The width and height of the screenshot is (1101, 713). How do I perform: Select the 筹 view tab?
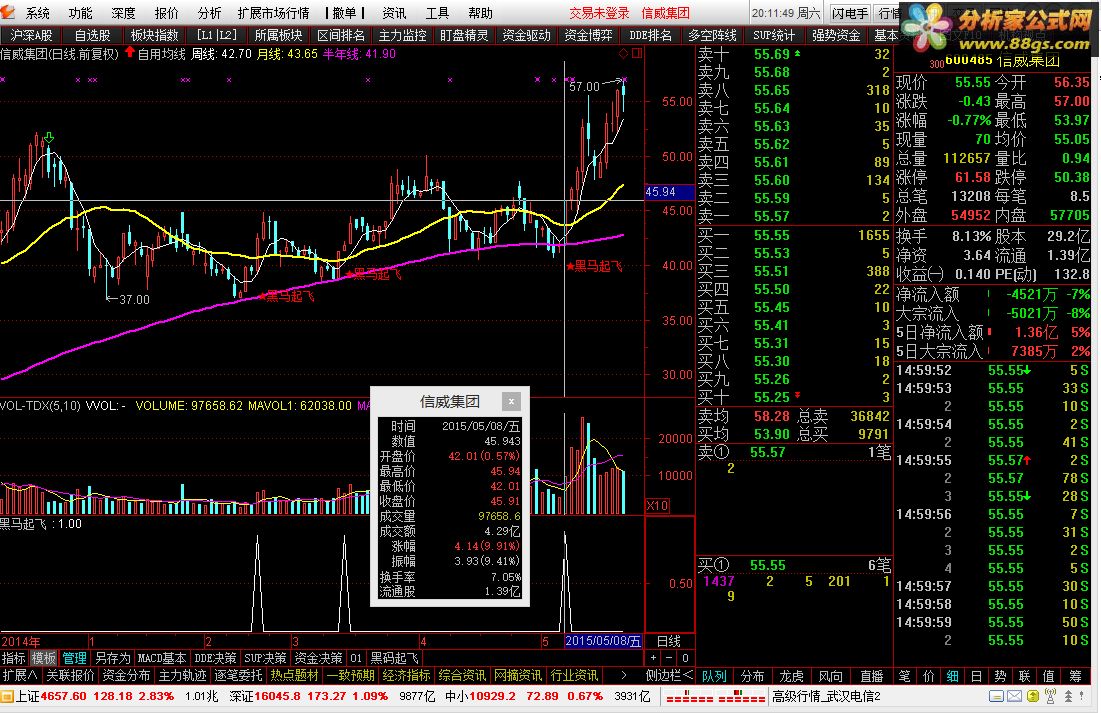coord(1075,676)
